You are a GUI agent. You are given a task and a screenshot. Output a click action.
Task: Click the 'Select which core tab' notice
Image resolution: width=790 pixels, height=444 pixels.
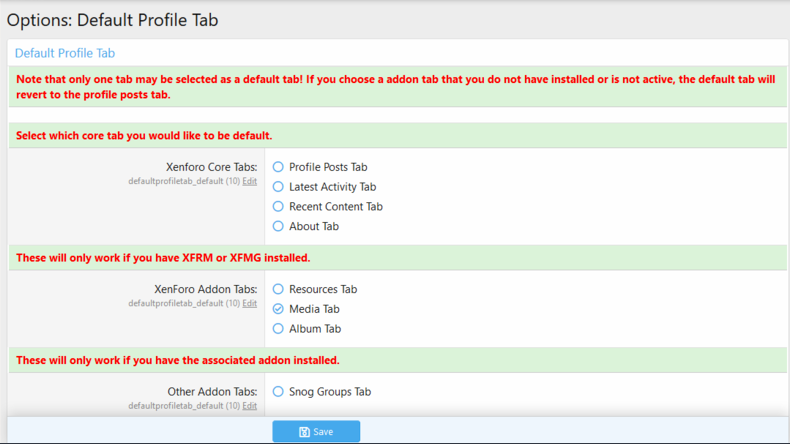tap(144, 135)
